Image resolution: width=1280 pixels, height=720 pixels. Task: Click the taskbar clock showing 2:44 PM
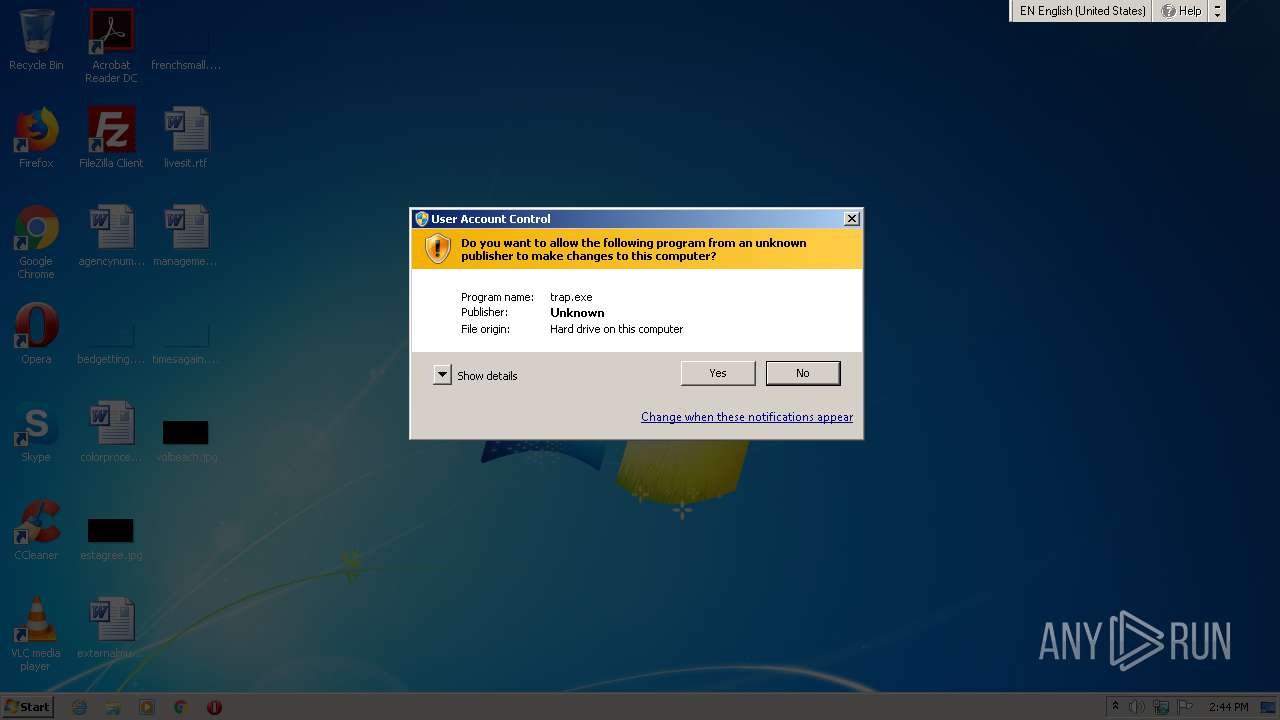pyautogui.click(x=1228, y=707)
